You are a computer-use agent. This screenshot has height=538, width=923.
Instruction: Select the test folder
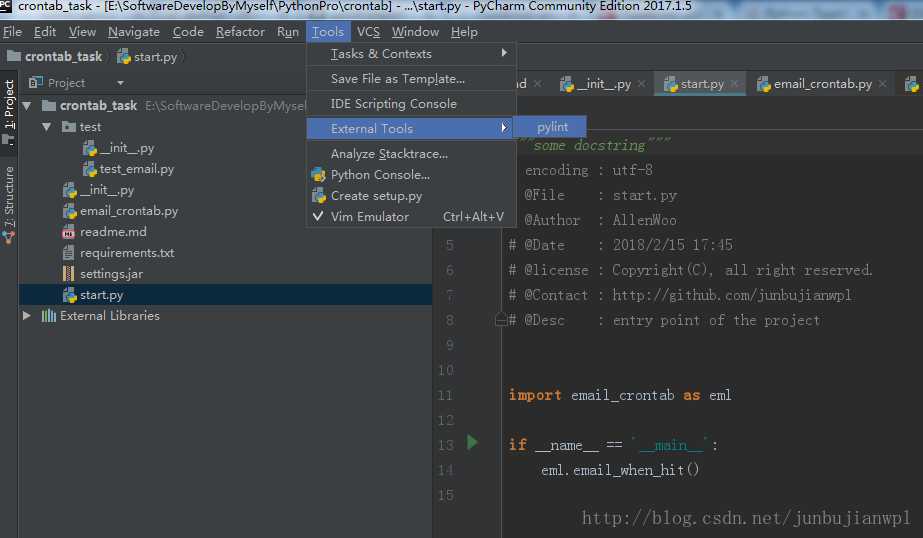pos(90,127)
